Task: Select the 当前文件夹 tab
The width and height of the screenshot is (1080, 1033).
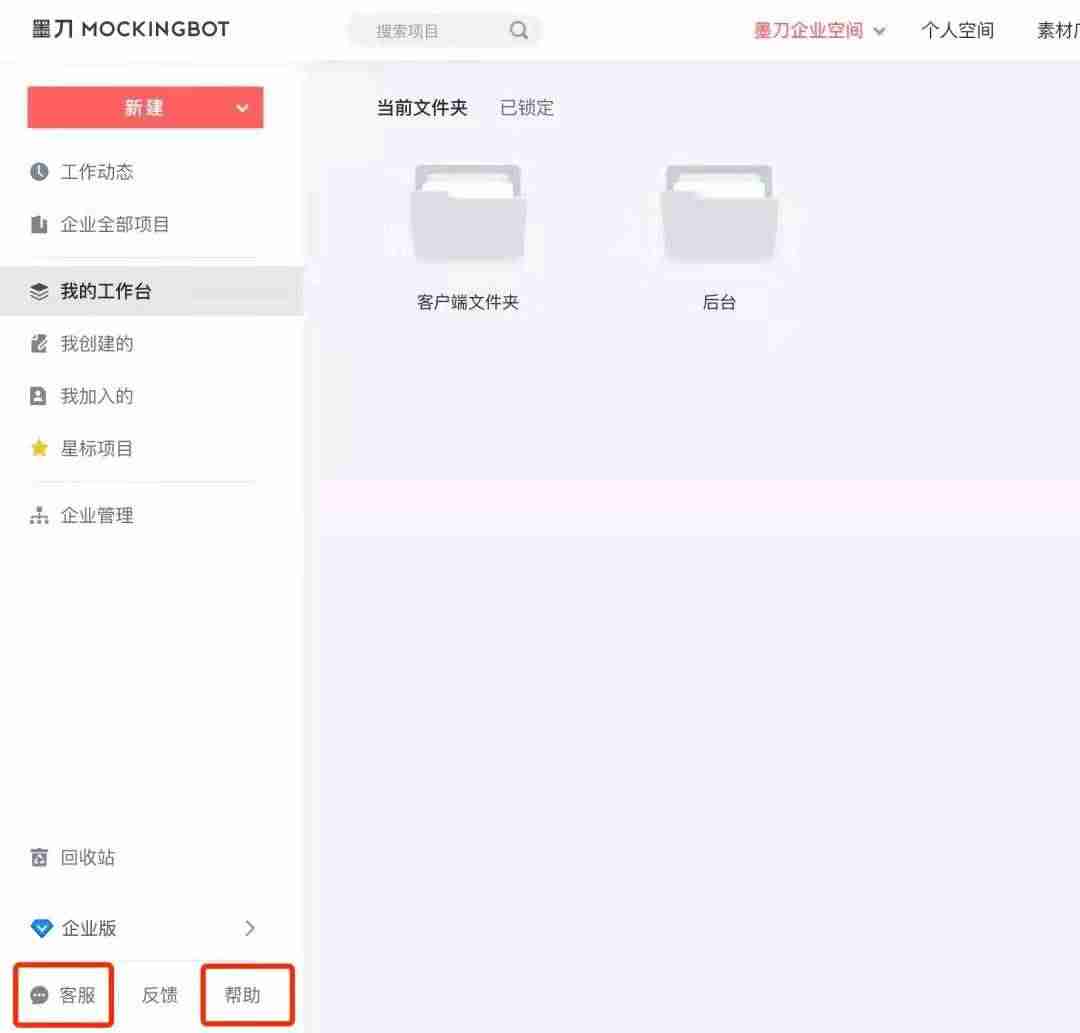Action: 422,108
